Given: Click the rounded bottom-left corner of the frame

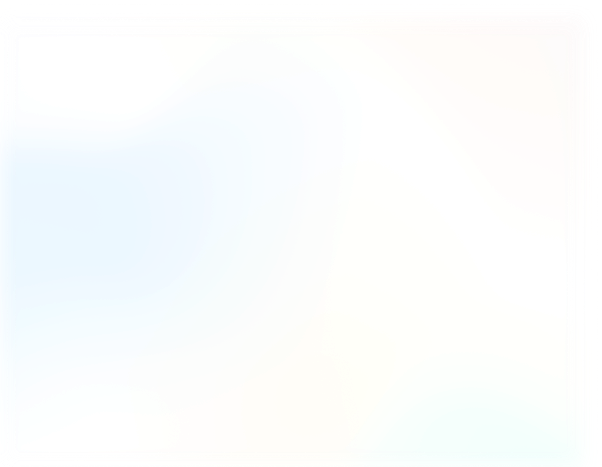Looking at the screenshot, I should click(12, 455).
